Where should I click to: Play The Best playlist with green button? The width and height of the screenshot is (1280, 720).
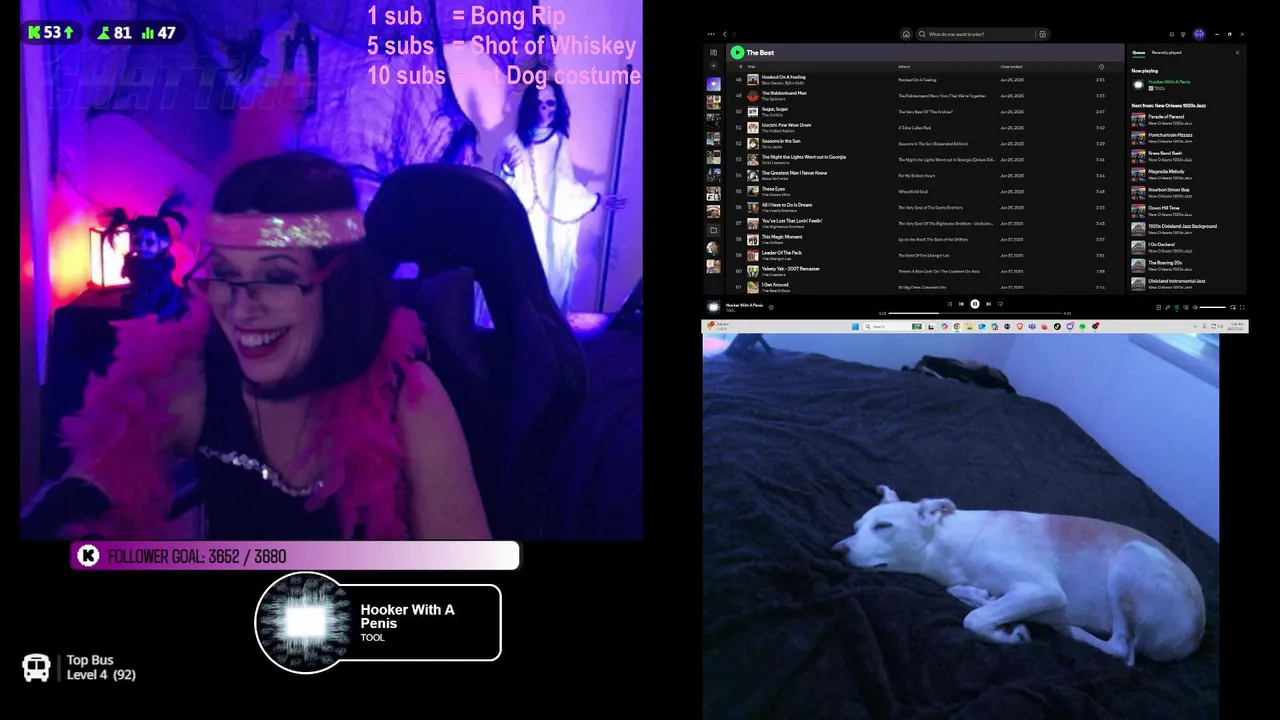click(x=737, y=52)
